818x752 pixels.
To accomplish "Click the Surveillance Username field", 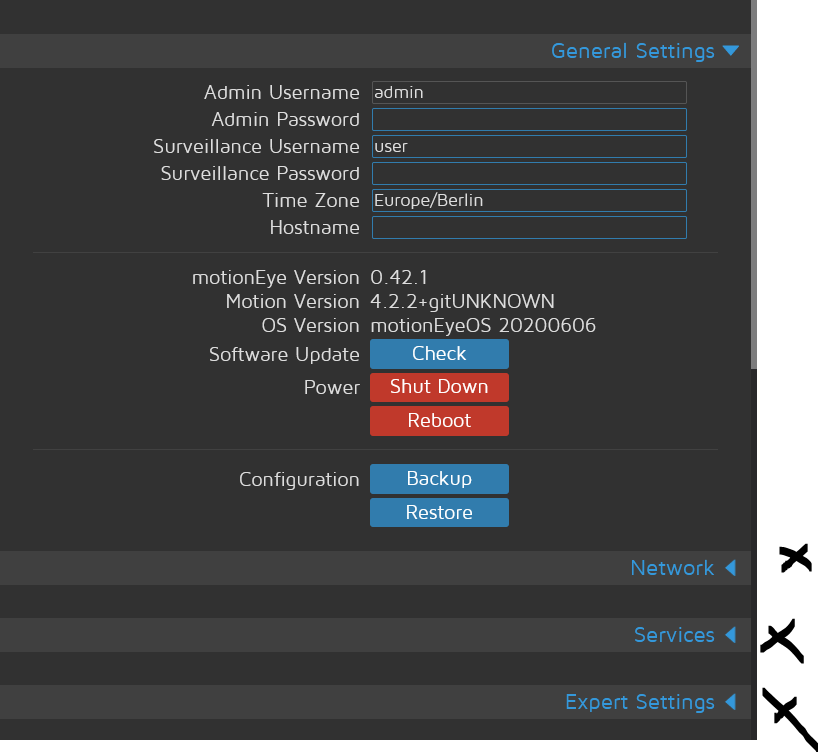I will 529,146.
